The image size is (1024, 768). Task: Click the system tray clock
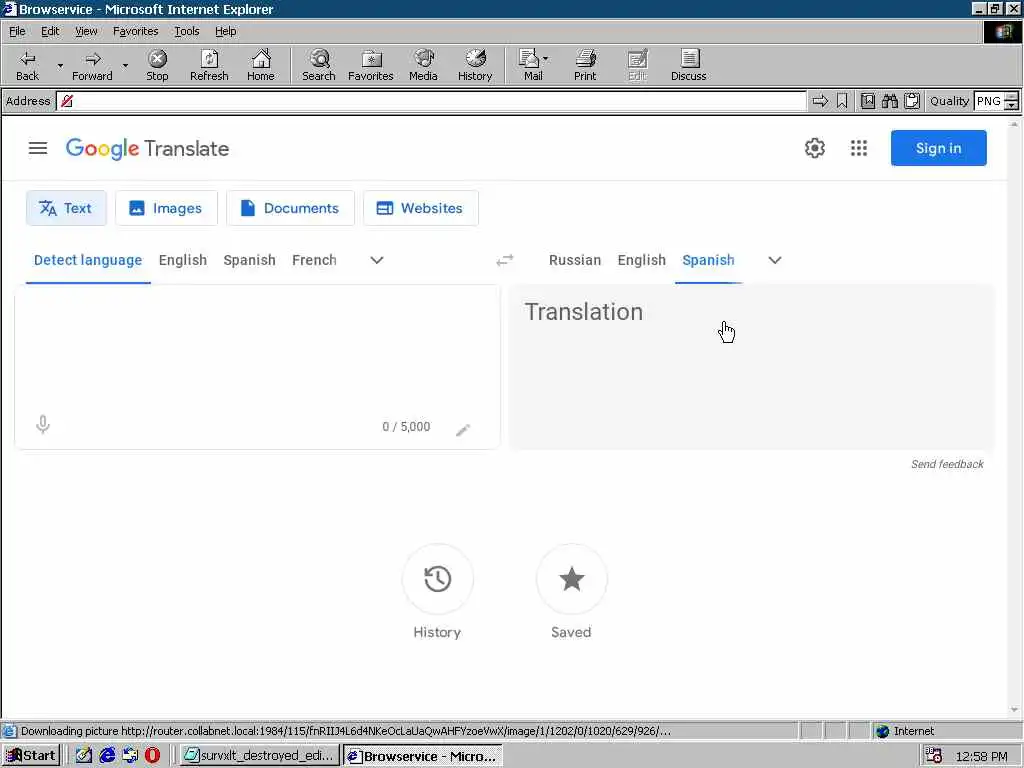pyautogui.click(x=982, y=756)
